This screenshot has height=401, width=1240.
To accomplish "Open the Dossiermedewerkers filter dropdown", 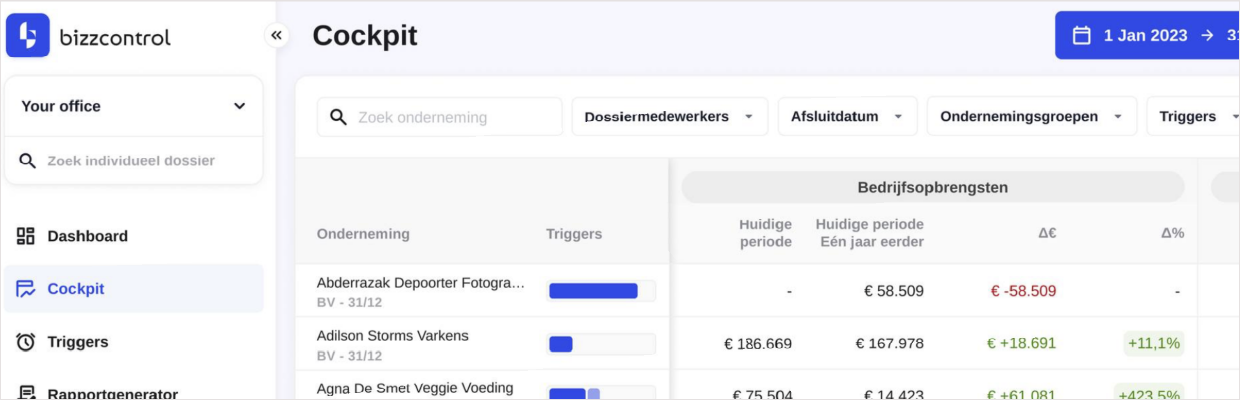I will [x=669, y=117].
